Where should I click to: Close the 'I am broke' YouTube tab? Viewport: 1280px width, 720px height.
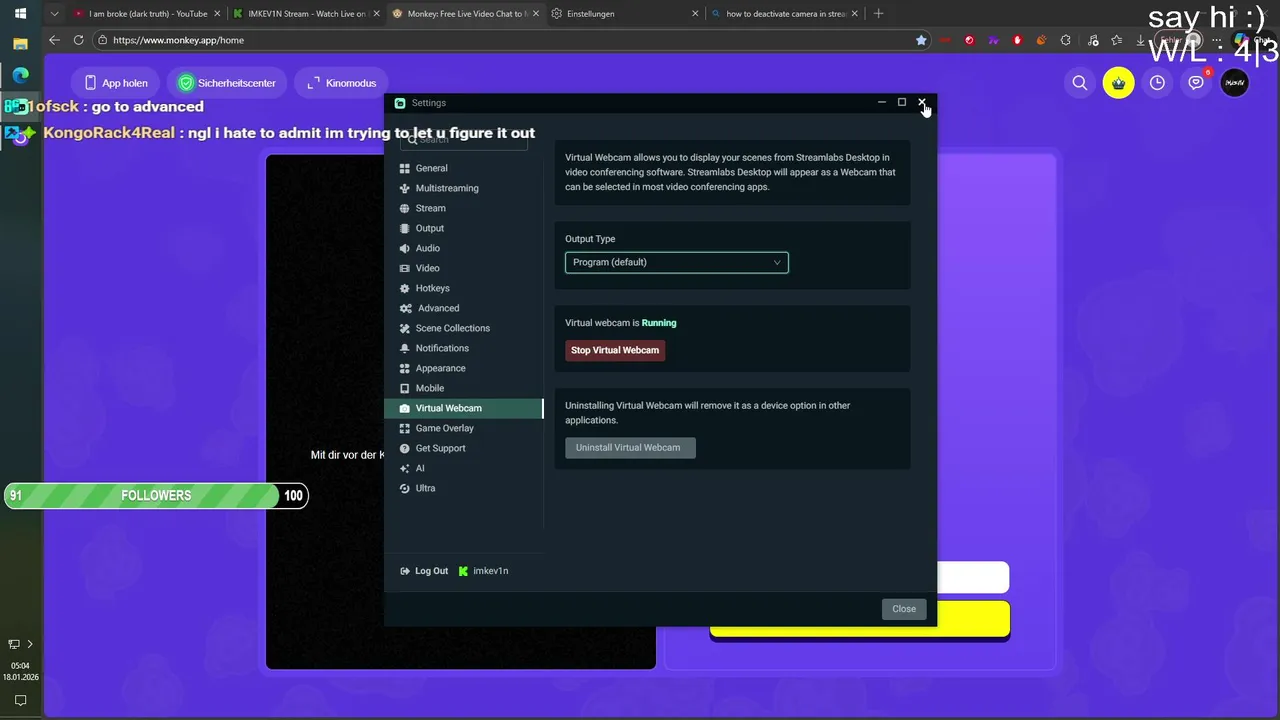(x=217, y=14)
